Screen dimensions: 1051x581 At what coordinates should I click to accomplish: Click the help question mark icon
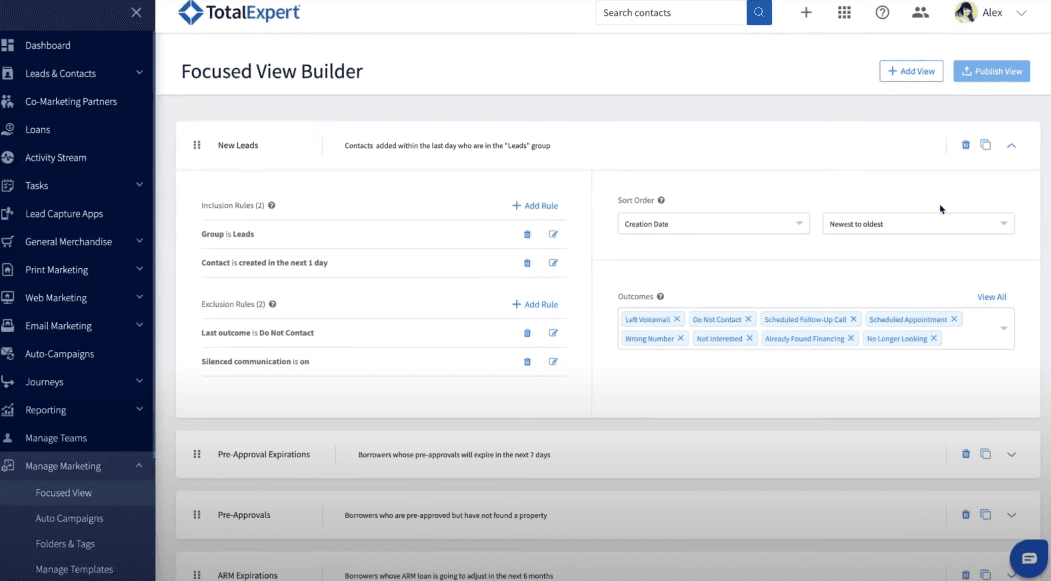pos(882,13)
